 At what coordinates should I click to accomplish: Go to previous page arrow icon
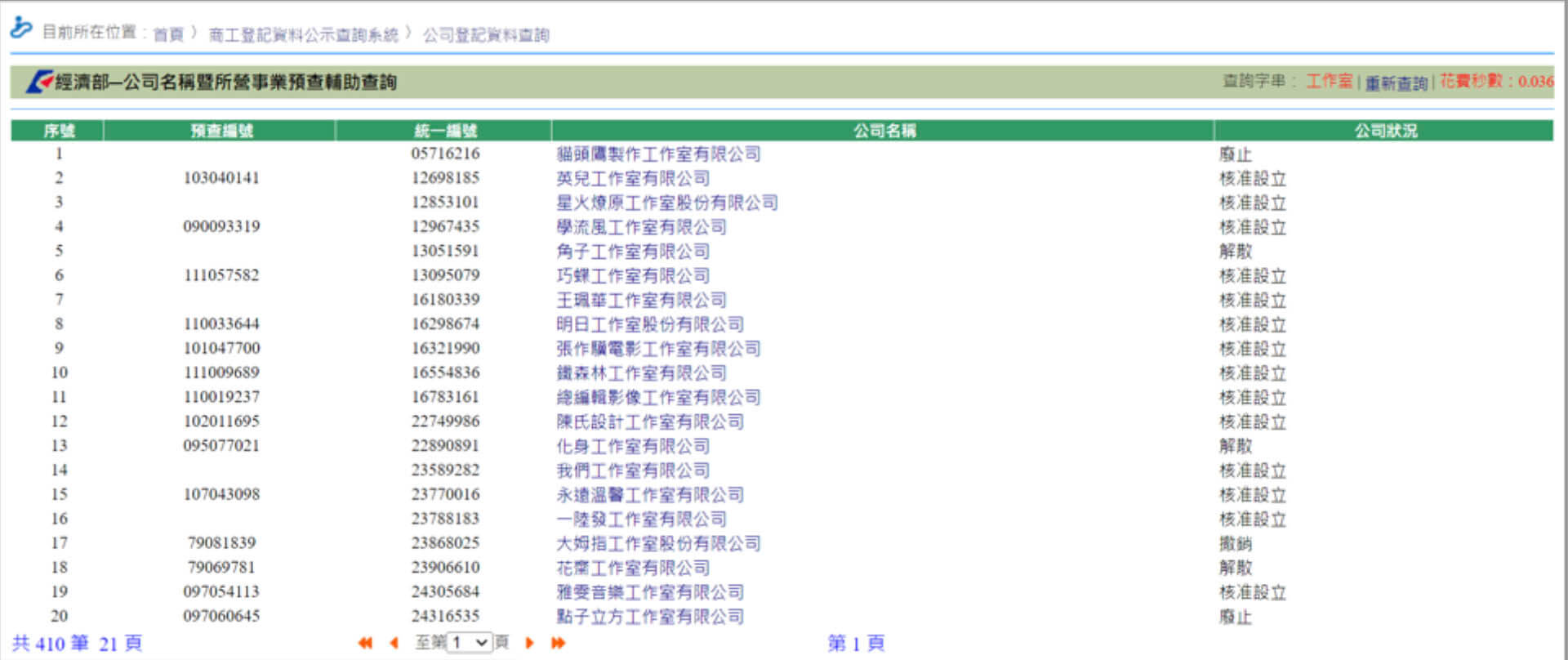click(394, 643)
